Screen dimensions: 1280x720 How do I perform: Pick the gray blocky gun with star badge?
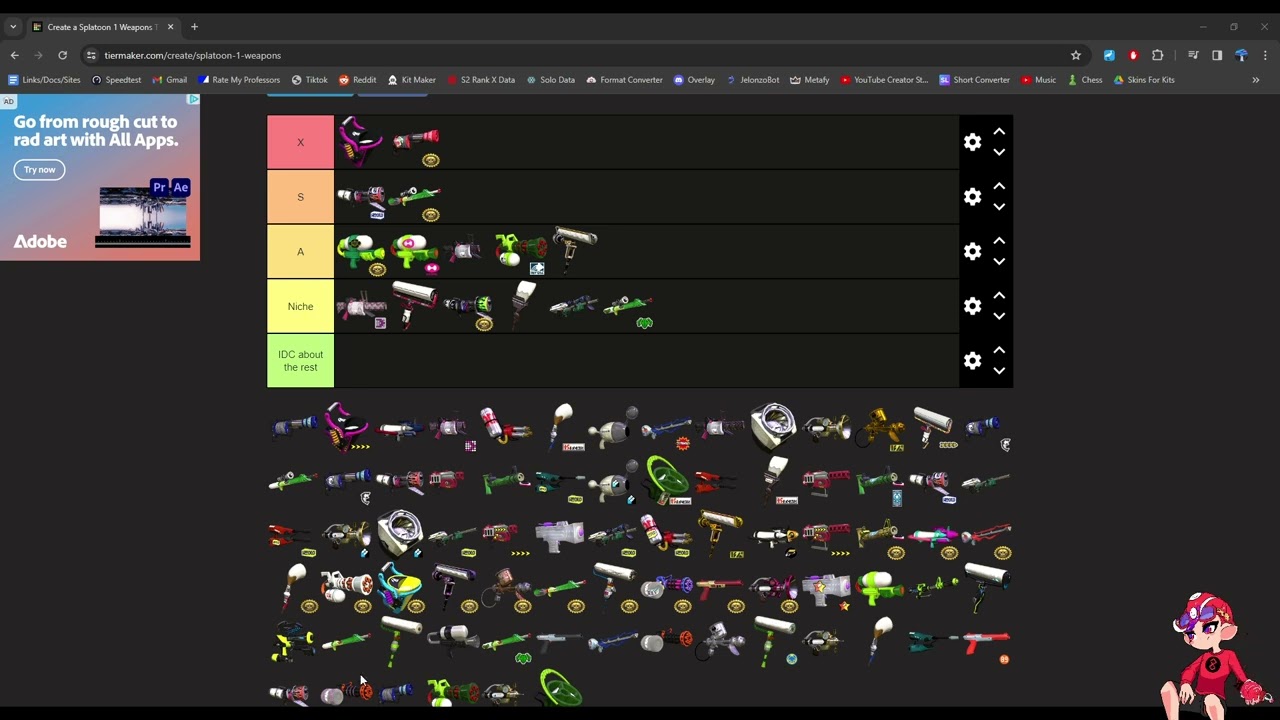tap(827, 587)
